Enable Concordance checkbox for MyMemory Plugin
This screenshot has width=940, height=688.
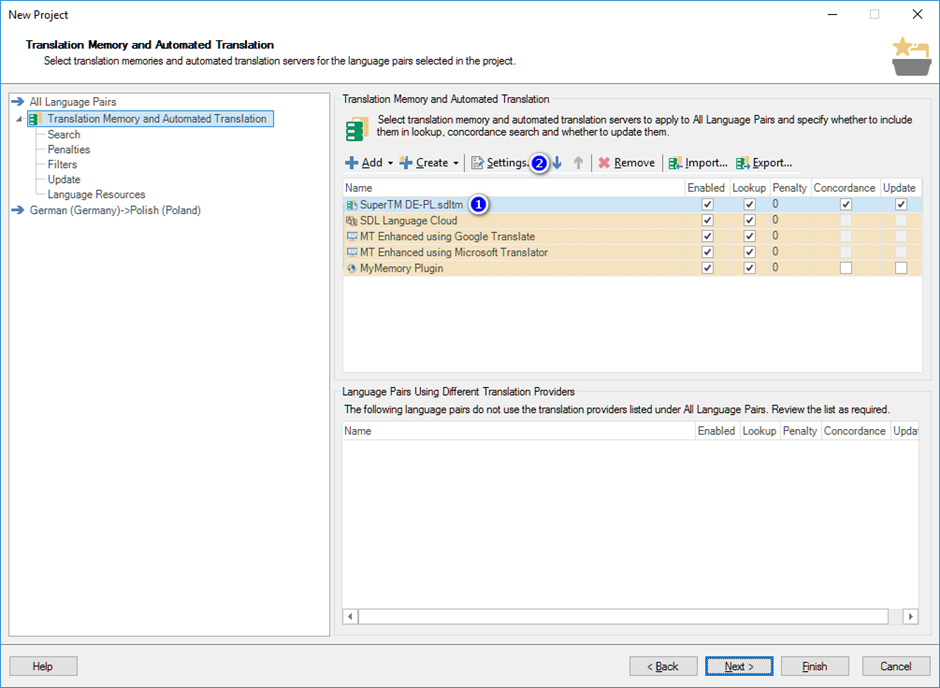coord(846,268)
